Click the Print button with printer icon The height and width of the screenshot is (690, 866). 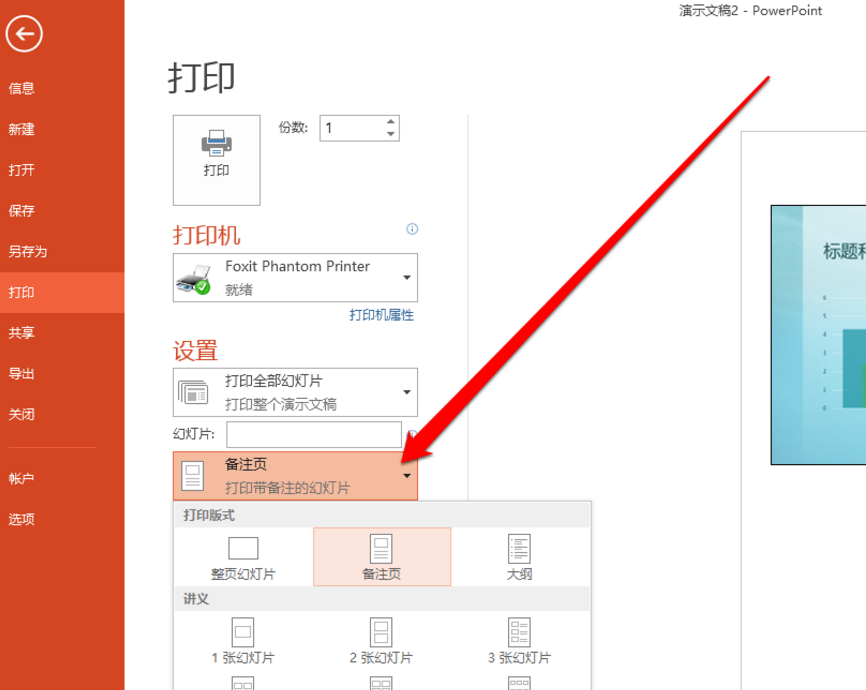click(216, 160)
